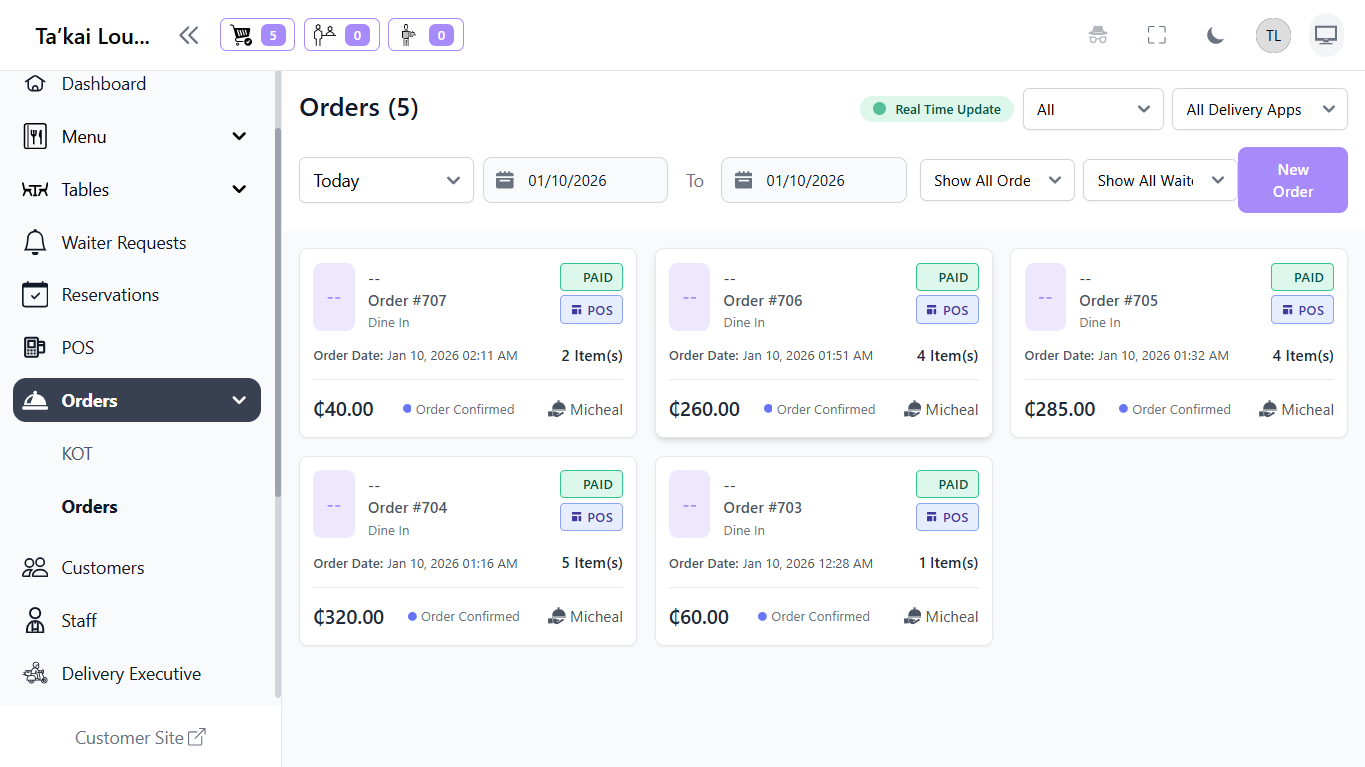The height and width of the screenshot is (767, 1365).
Task: Click the incognito glasses icon
Action: (x=1098, y=36)
